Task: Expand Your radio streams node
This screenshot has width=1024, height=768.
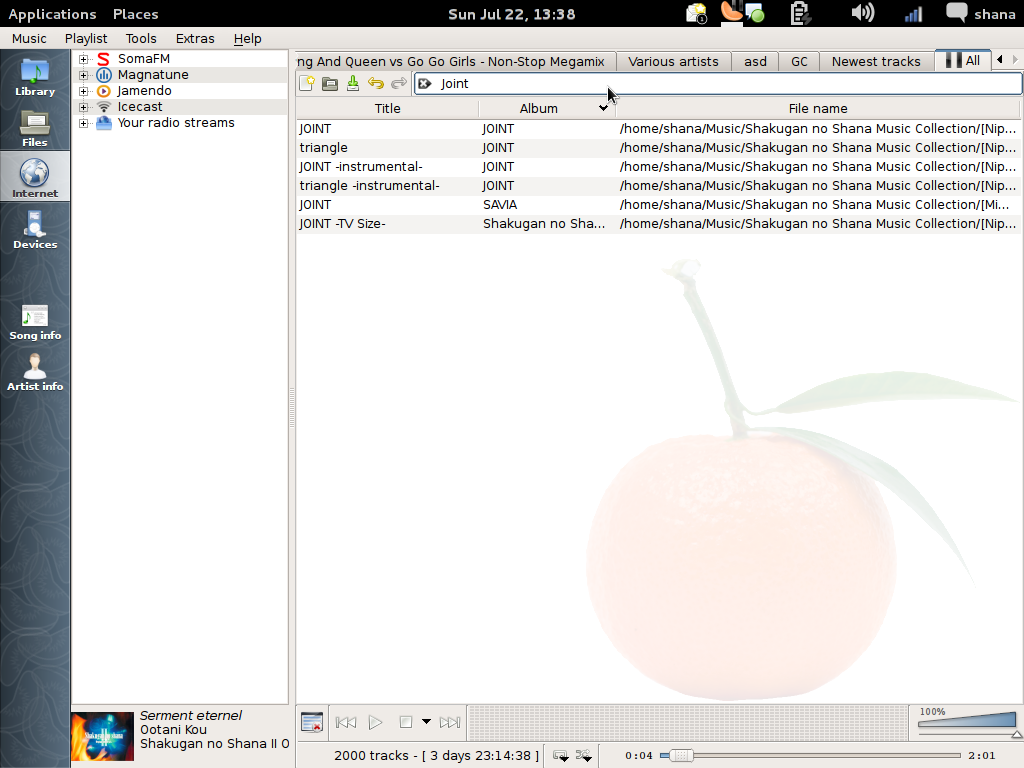Action: click(84, 123)
